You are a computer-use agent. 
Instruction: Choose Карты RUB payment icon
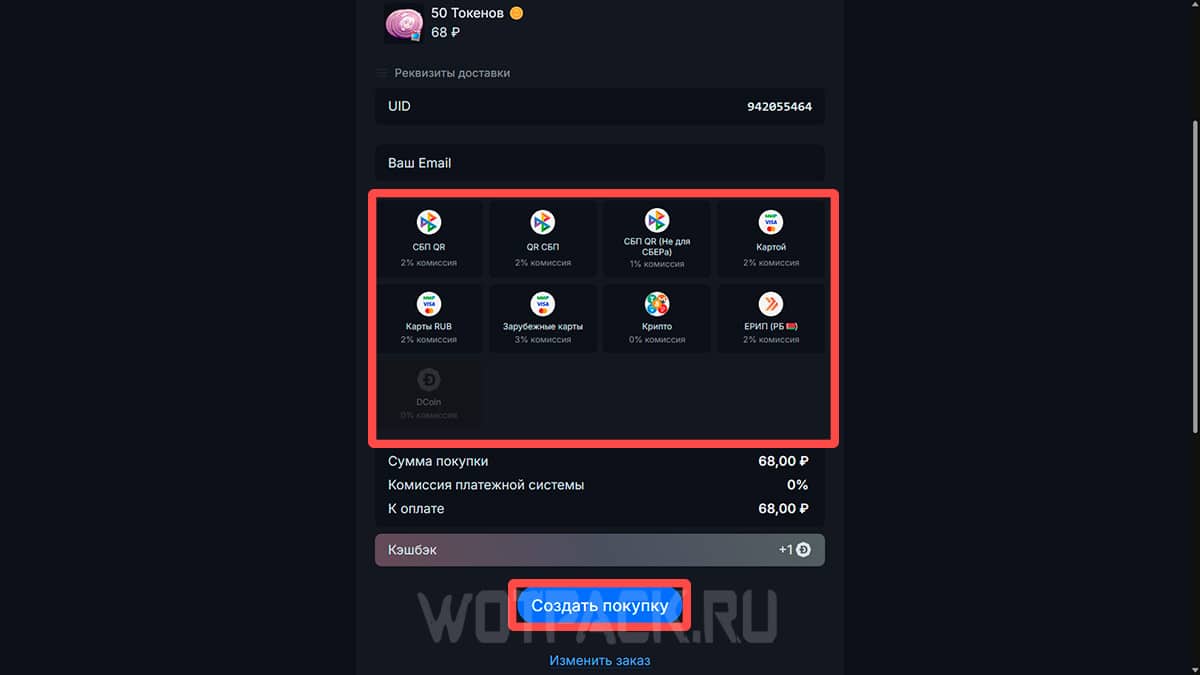pos(429,304)
